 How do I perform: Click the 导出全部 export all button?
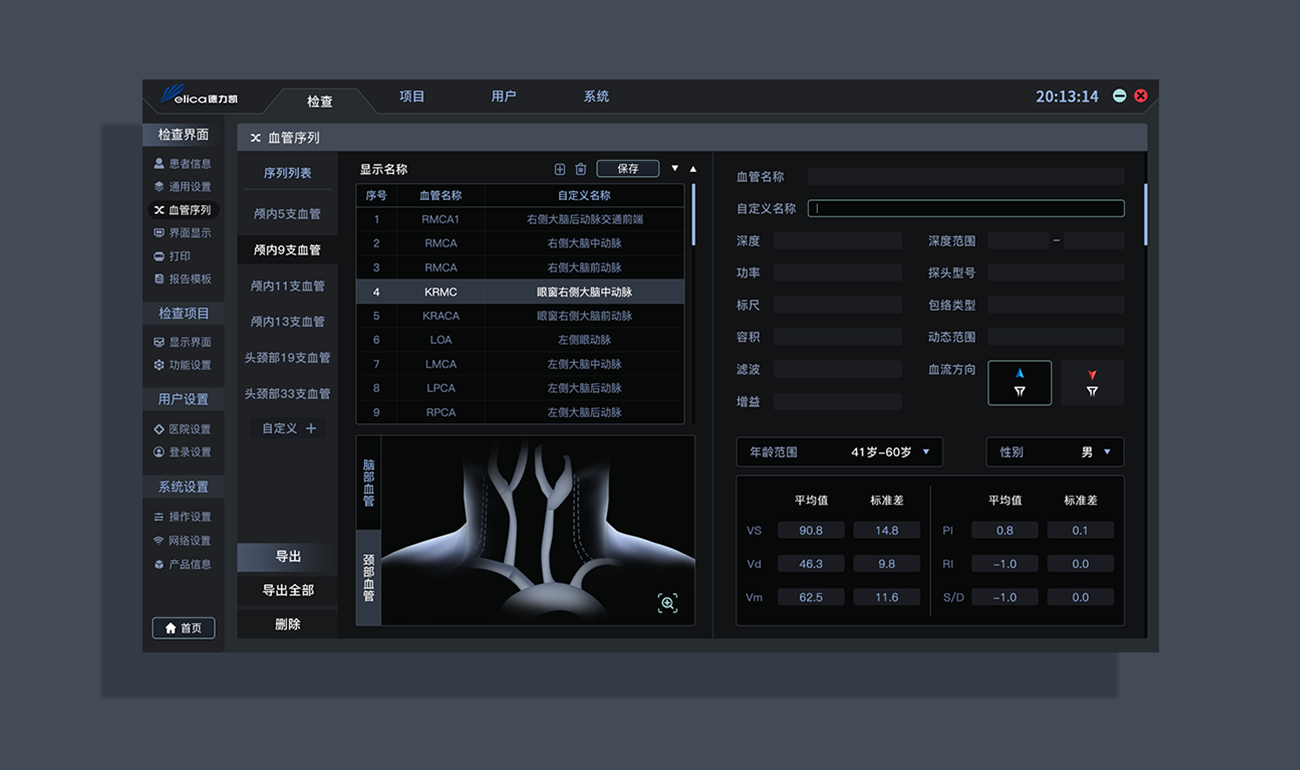pos(287,590)
